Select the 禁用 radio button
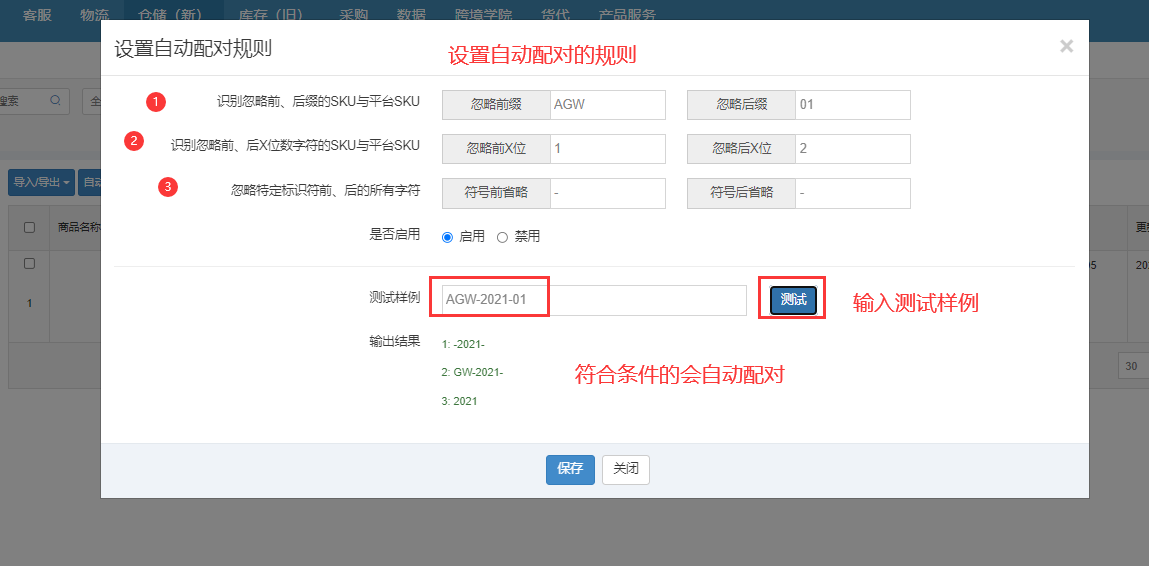 click(502, 237)
